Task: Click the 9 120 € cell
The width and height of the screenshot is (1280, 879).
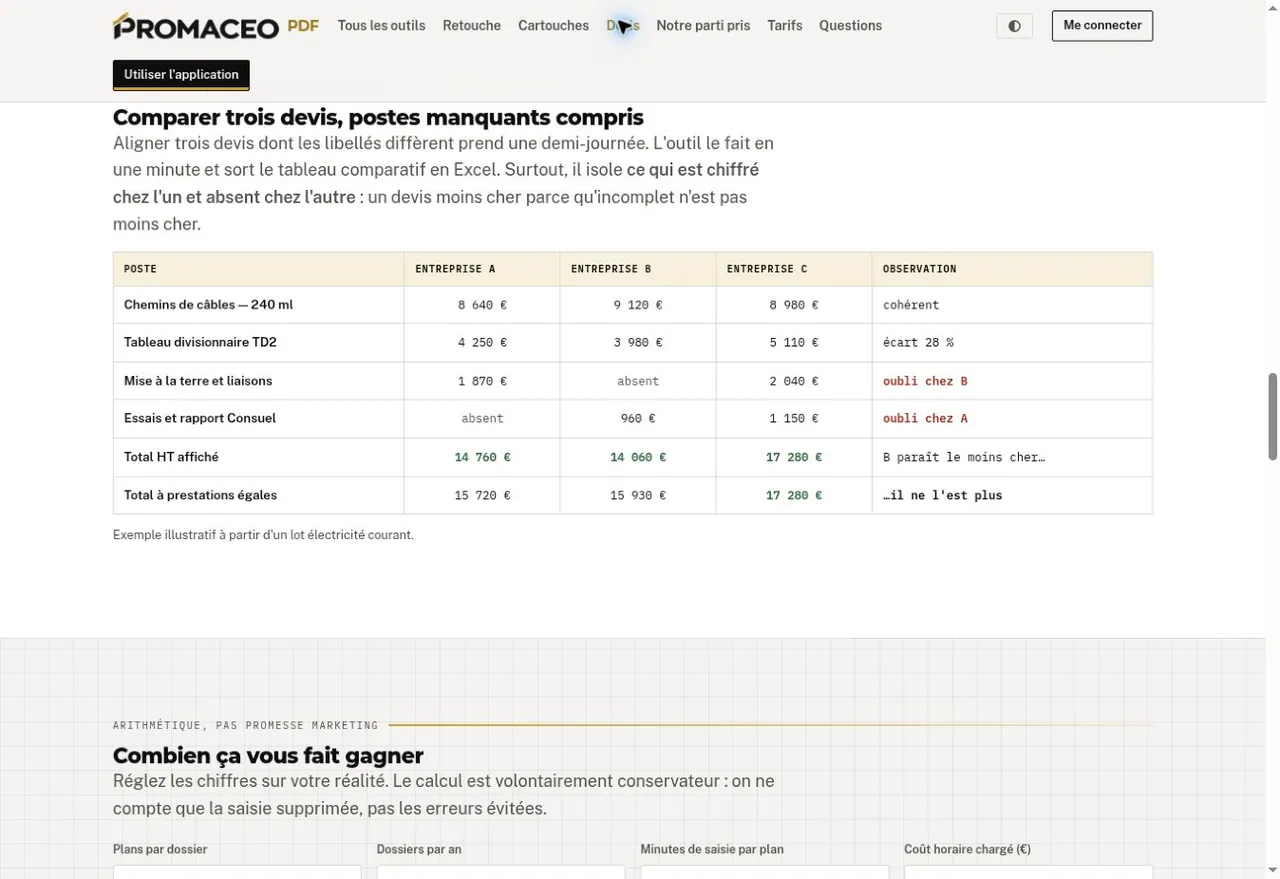Action: pos(638,305)
